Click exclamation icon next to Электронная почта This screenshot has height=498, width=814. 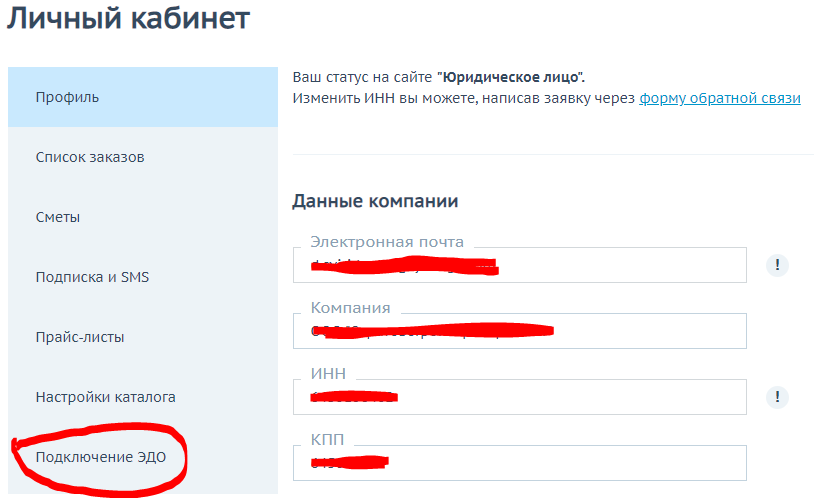(x=777, y=265)
